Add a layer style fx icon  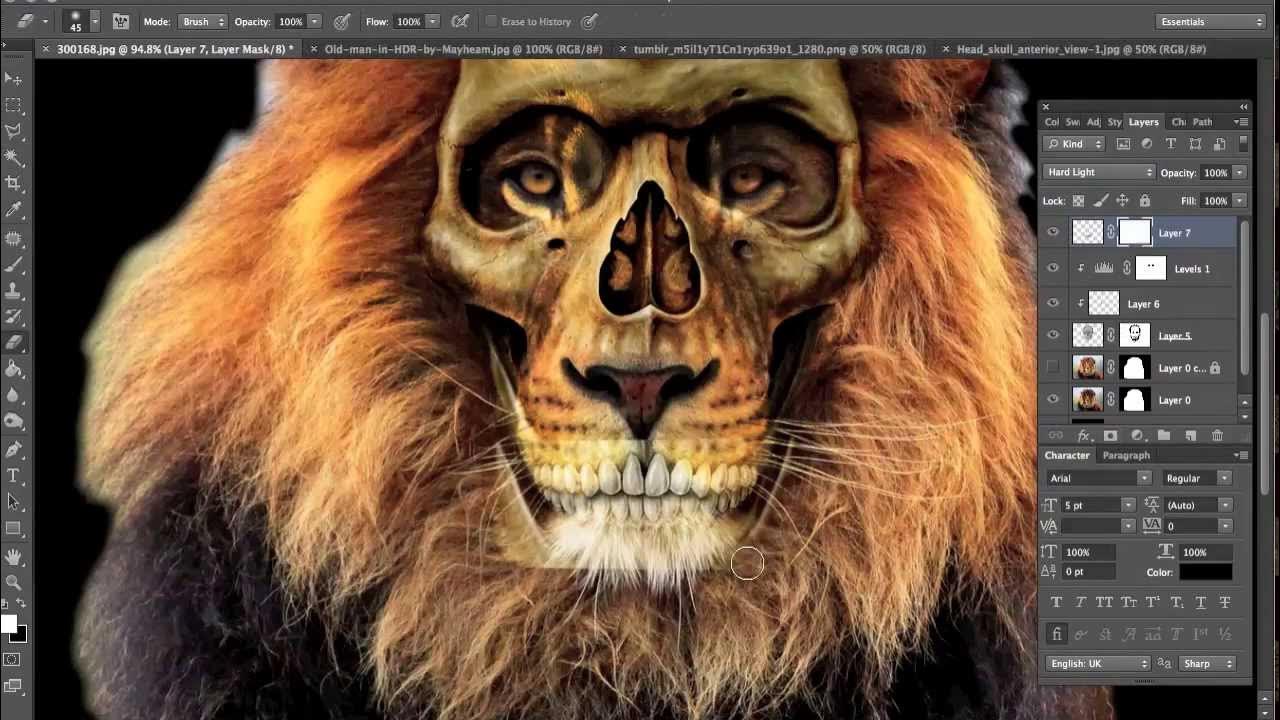tap(1083, 436)
